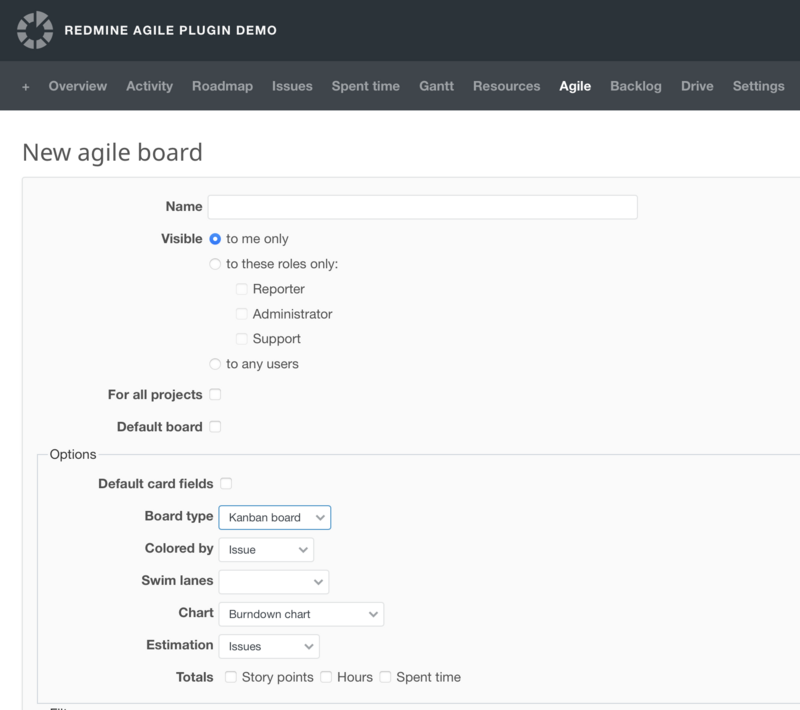Choose 'to any users' visibility option
Image resolution: width=800 pixels, height=710 pixels.
[x=215, y=364]
